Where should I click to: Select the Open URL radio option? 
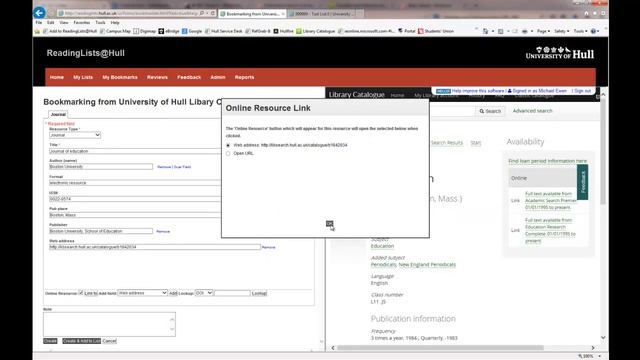(x=228, y=153)
